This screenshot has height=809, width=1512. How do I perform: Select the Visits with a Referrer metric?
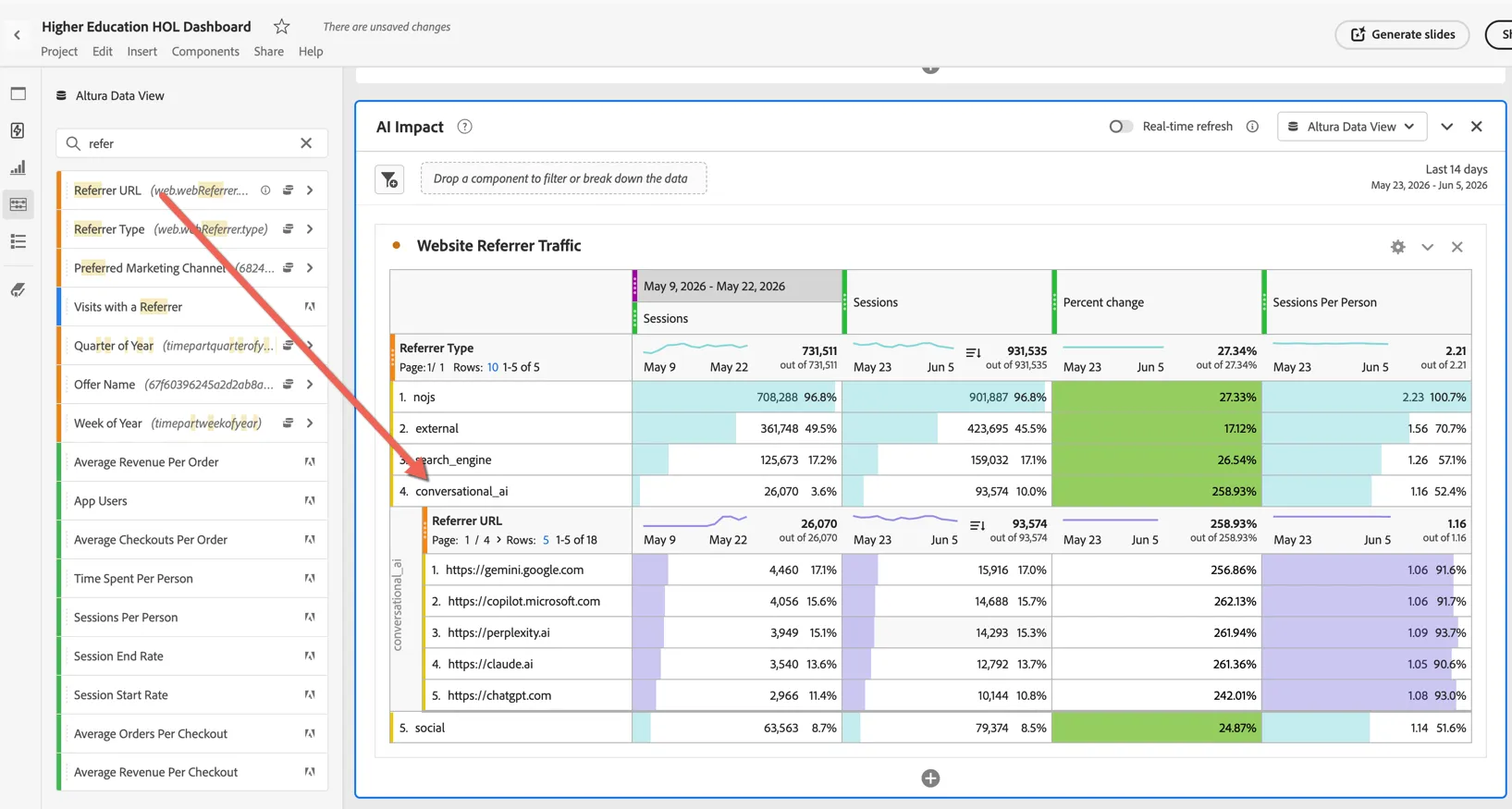tap(192, 307)
